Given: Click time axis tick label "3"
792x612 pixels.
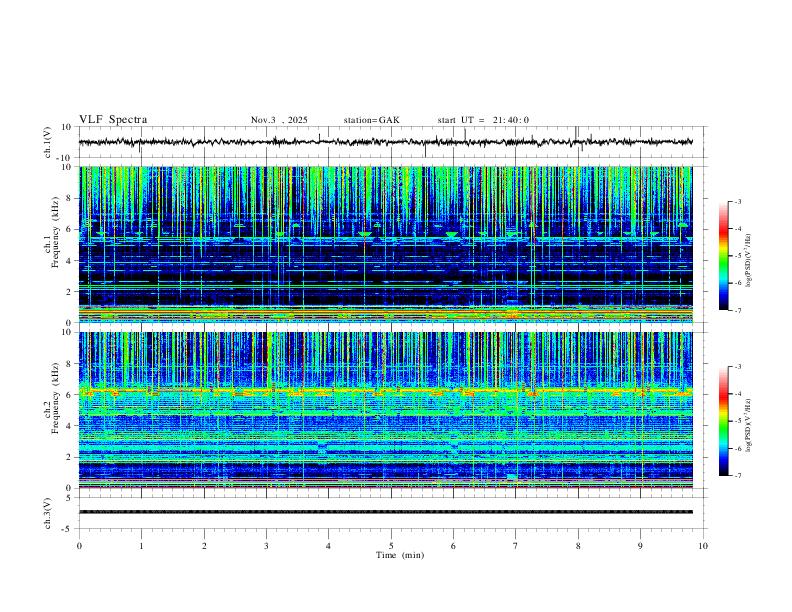Looking at the screenshot, I should point(266,546).
